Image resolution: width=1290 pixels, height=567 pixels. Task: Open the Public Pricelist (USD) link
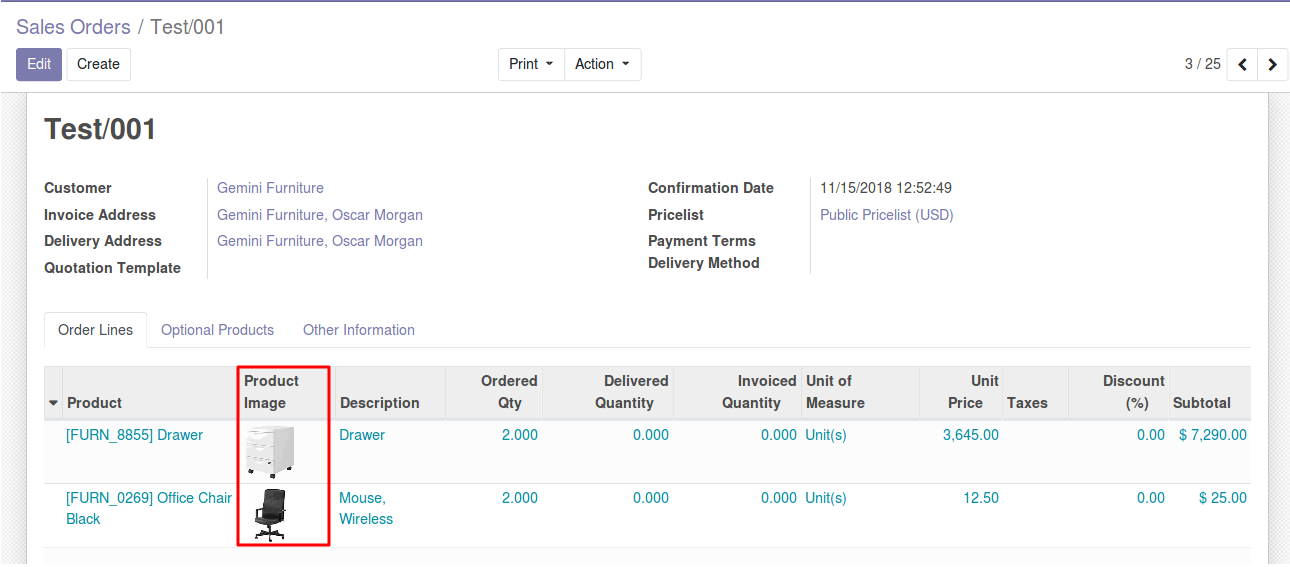click(886, 215)
